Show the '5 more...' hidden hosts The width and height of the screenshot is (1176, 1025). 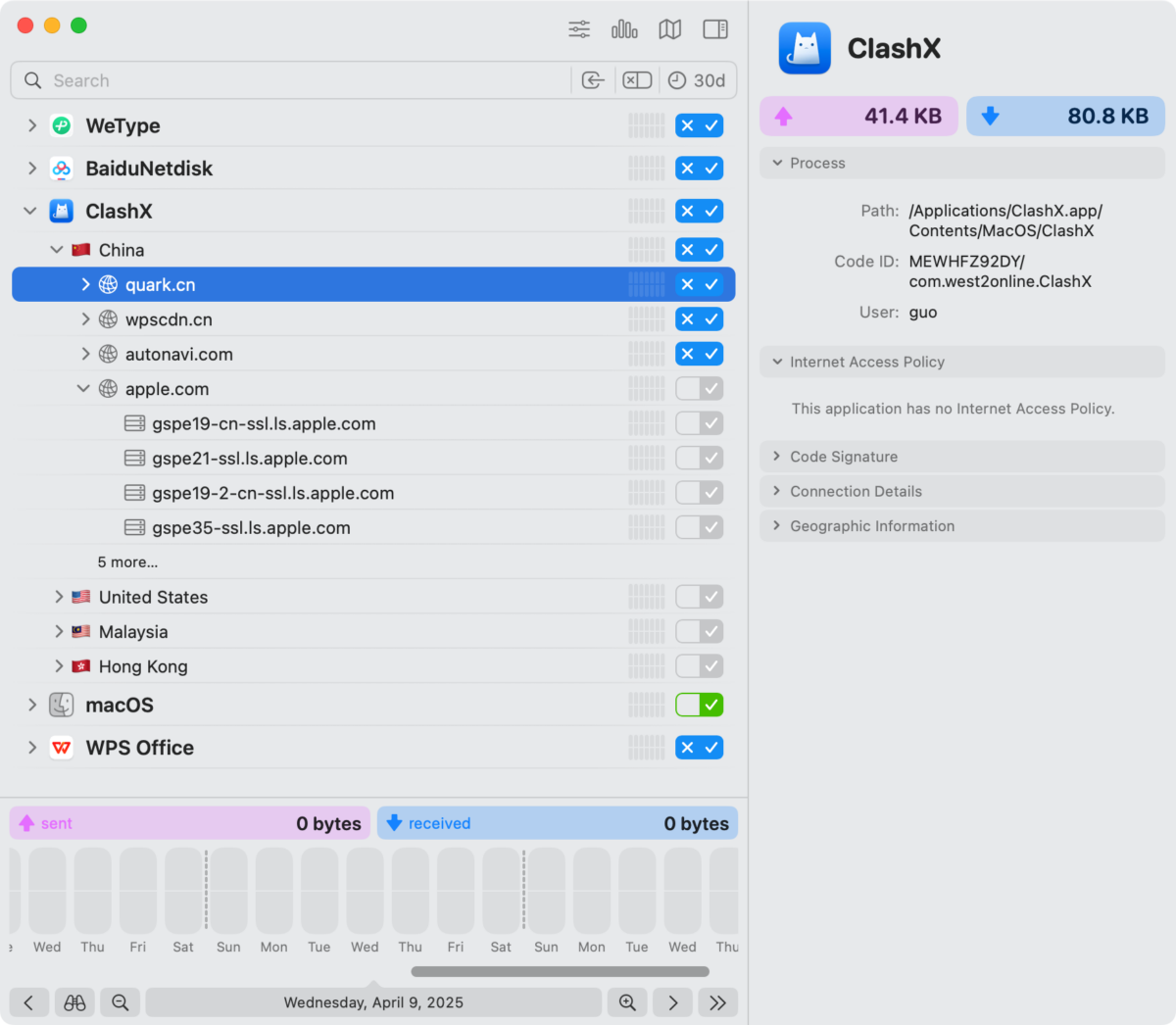127,562
